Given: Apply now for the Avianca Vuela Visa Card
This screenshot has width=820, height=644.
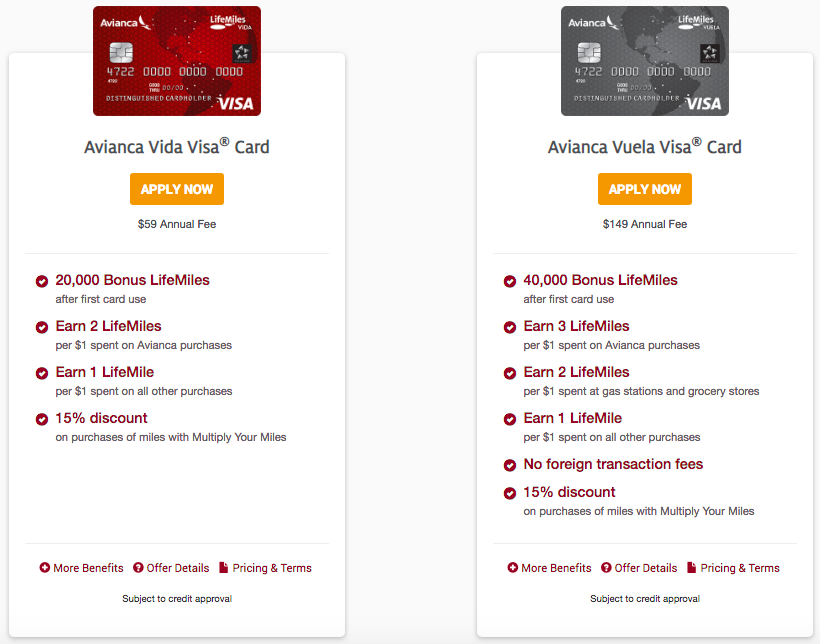Looking at the screenshot, I should coord(645,189).
